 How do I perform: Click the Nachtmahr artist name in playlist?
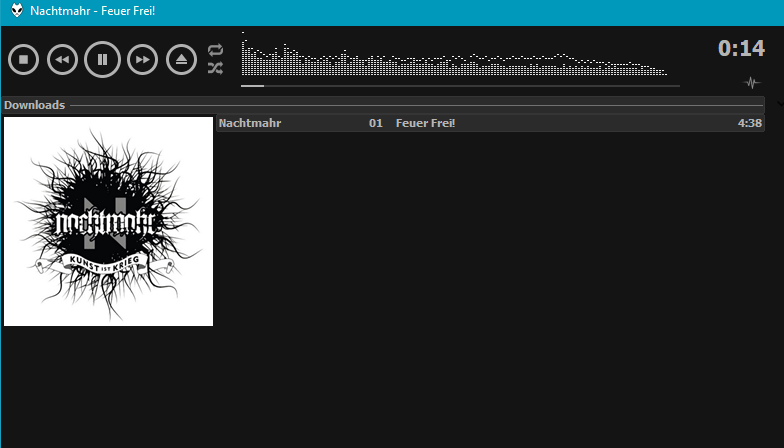[x=250, y=123]
